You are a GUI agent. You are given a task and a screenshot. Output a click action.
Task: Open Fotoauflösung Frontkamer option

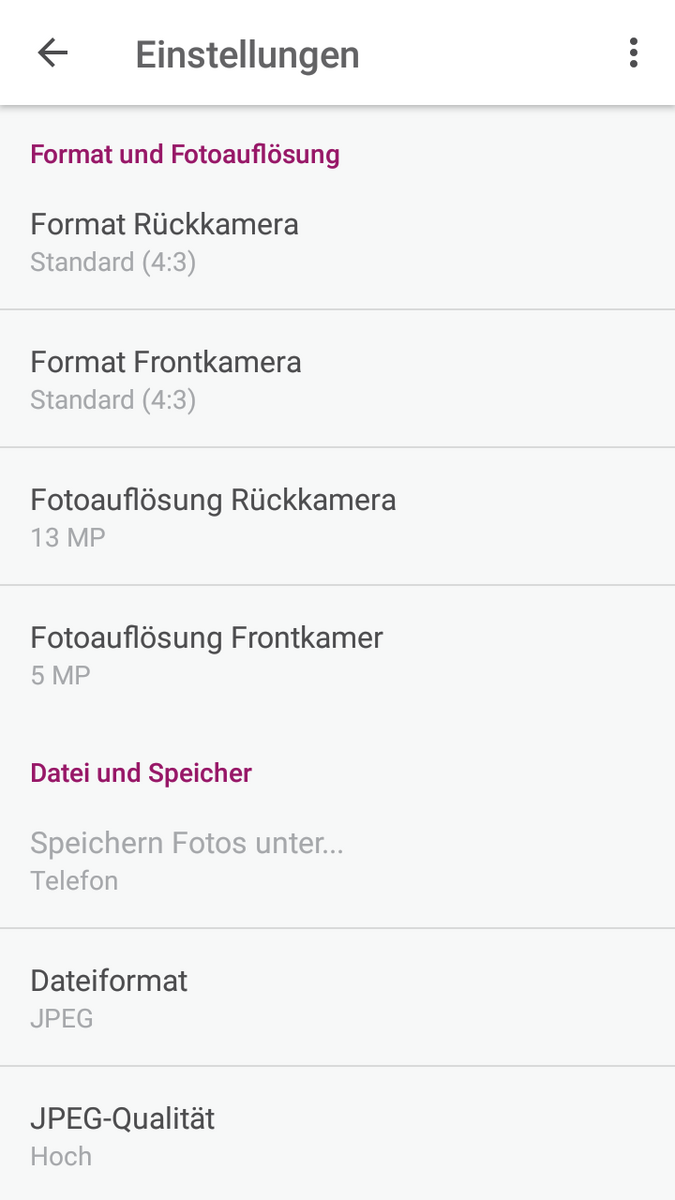pyautogui.click(x=337, y=655)
